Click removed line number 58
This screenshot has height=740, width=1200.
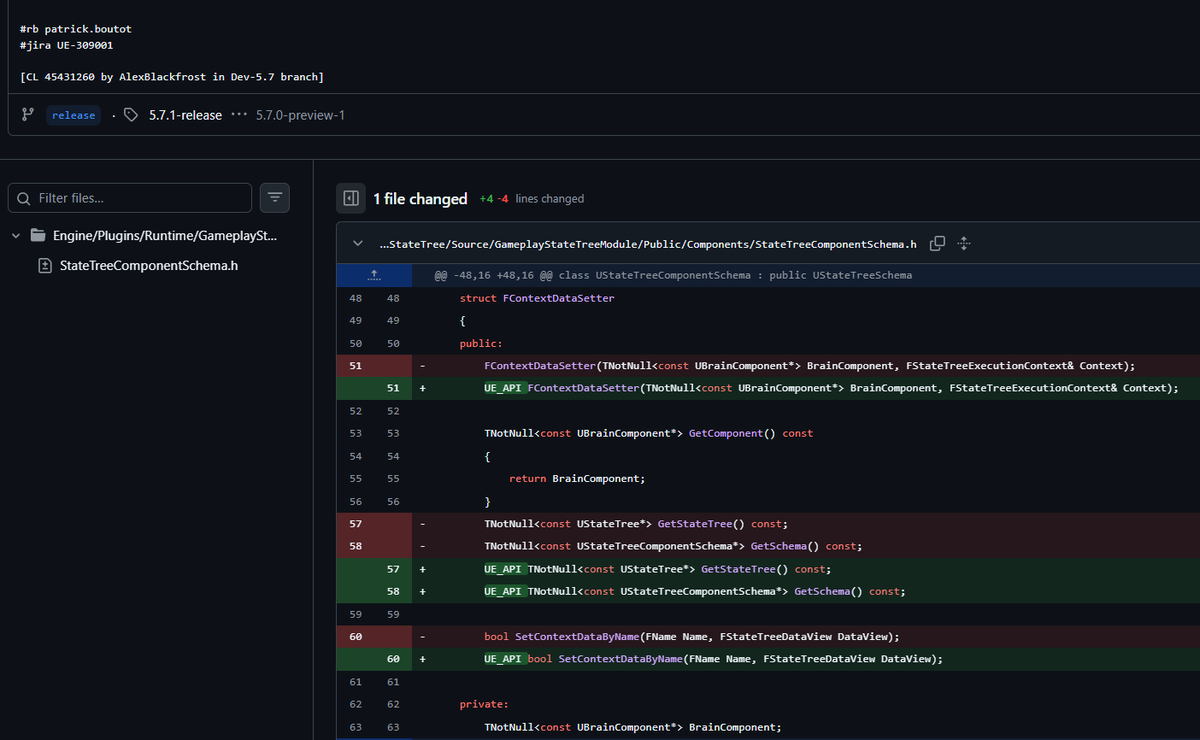point(356,546)
